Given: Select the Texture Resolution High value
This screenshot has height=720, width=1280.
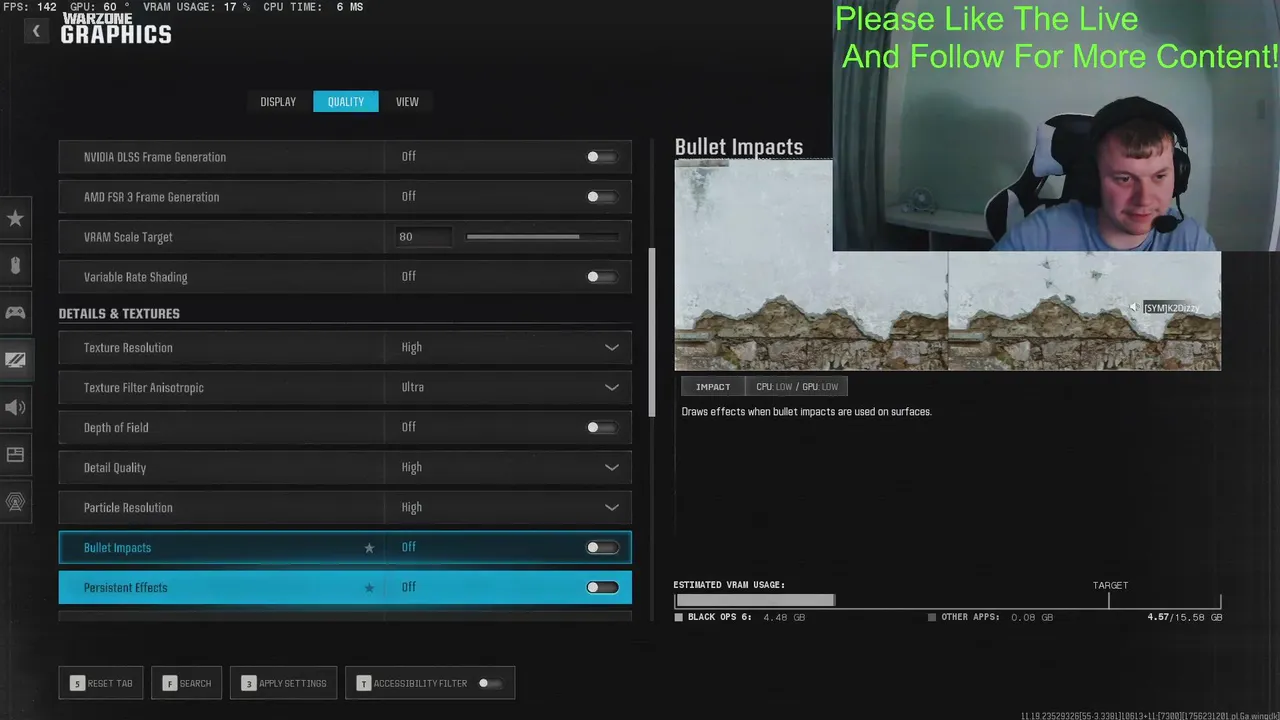Looking at the screenshot, I should (412, 348).
